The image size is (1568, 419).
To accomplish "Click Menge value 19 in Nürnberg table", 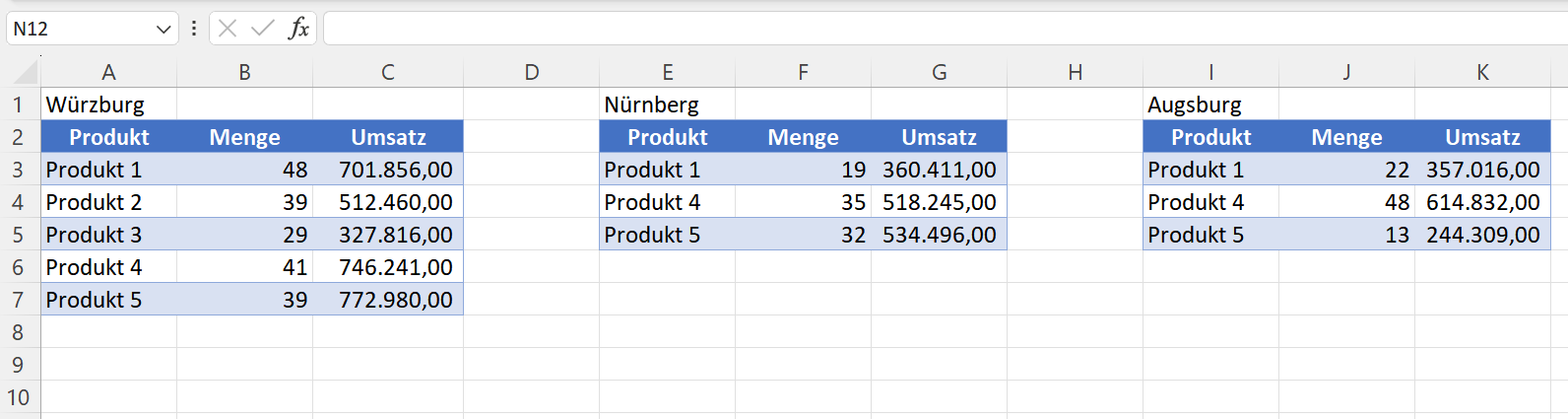I will 803,170.
